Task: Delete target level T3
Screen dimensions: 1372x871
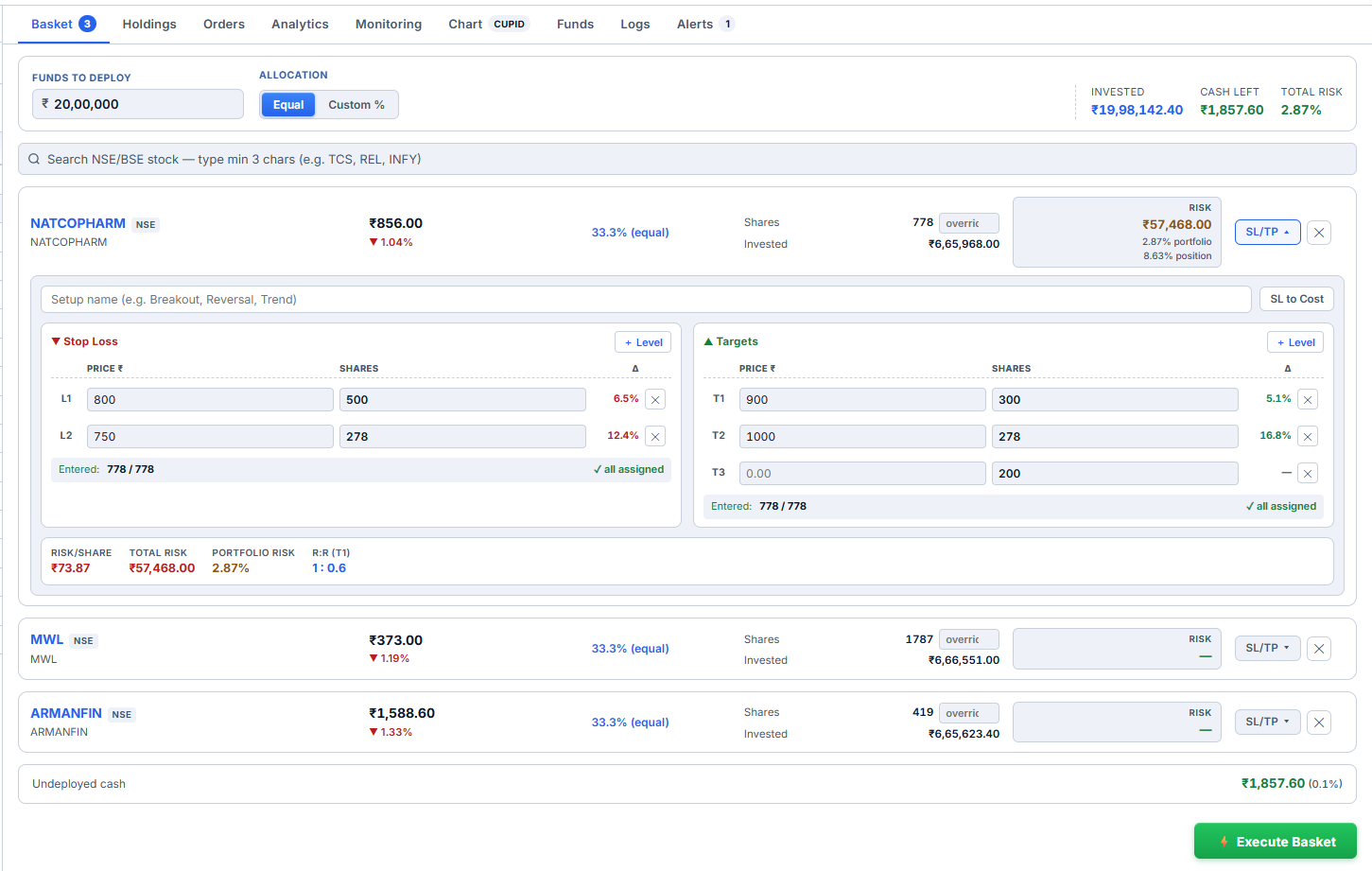Action: pos(1308,474)
